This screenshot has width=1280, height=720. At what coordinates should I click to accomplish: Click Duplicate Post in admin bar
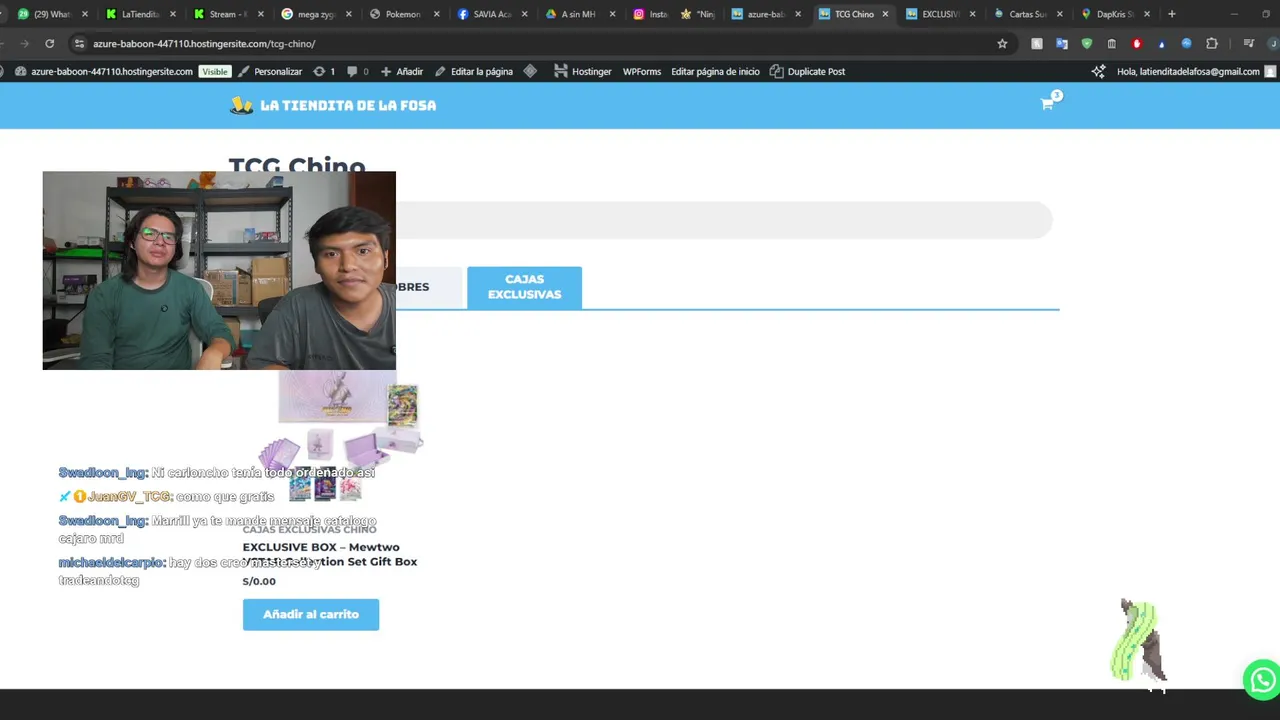[x=807, y=72]
